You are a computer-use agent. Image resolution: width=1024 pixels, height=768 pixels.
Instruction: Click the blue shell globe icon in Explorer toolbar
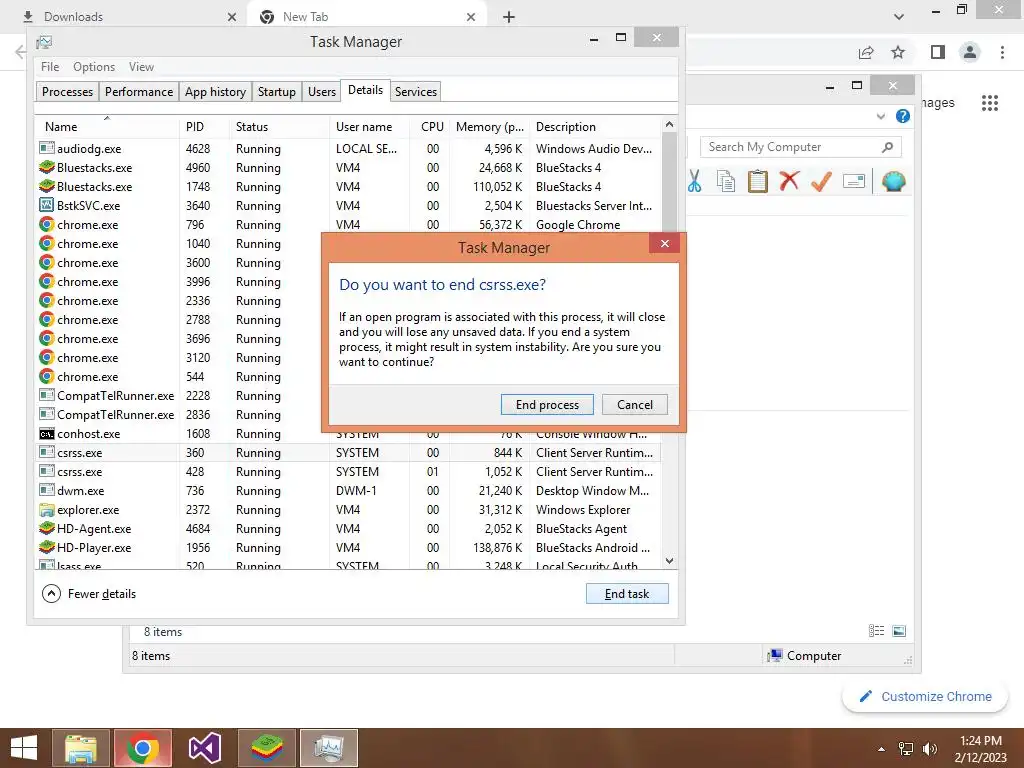click(893, 181)
